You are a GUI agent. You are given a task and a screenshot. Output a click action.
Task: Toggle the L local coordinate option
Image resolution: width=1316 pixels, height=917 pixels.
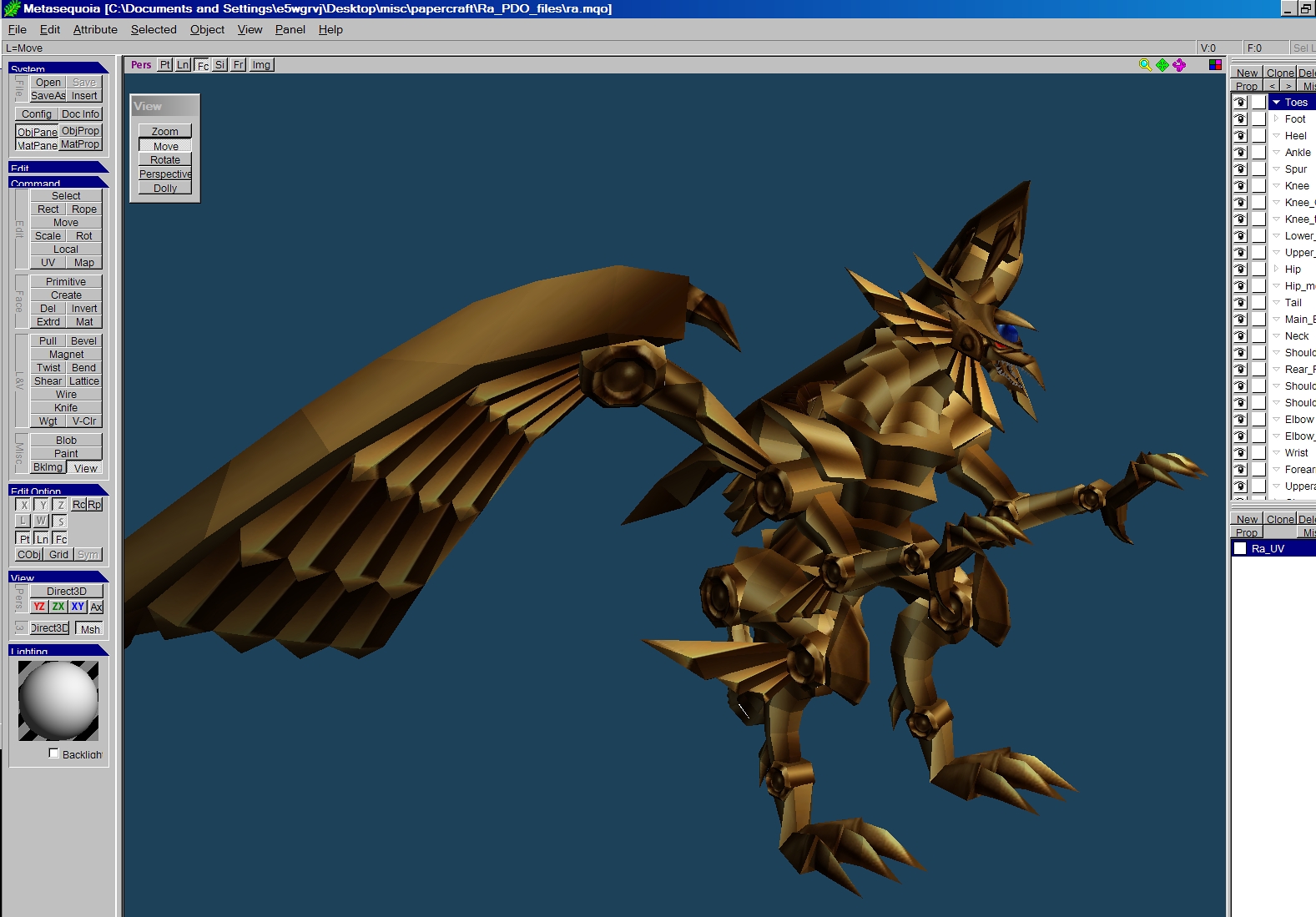pyautogui.click(x=23, y=521)
